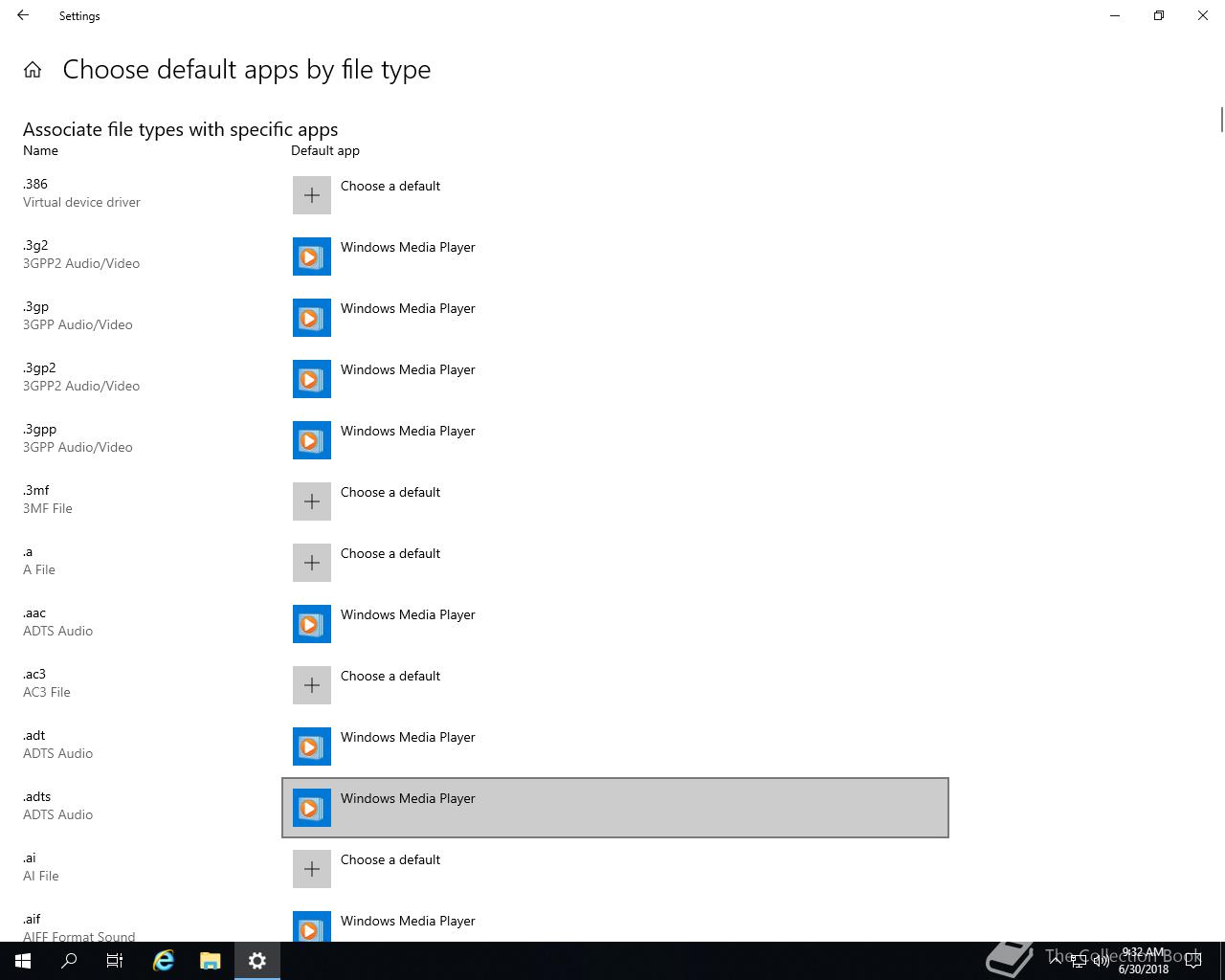
Task: Open taskbar Search magnifier
Action: (69, 961)
